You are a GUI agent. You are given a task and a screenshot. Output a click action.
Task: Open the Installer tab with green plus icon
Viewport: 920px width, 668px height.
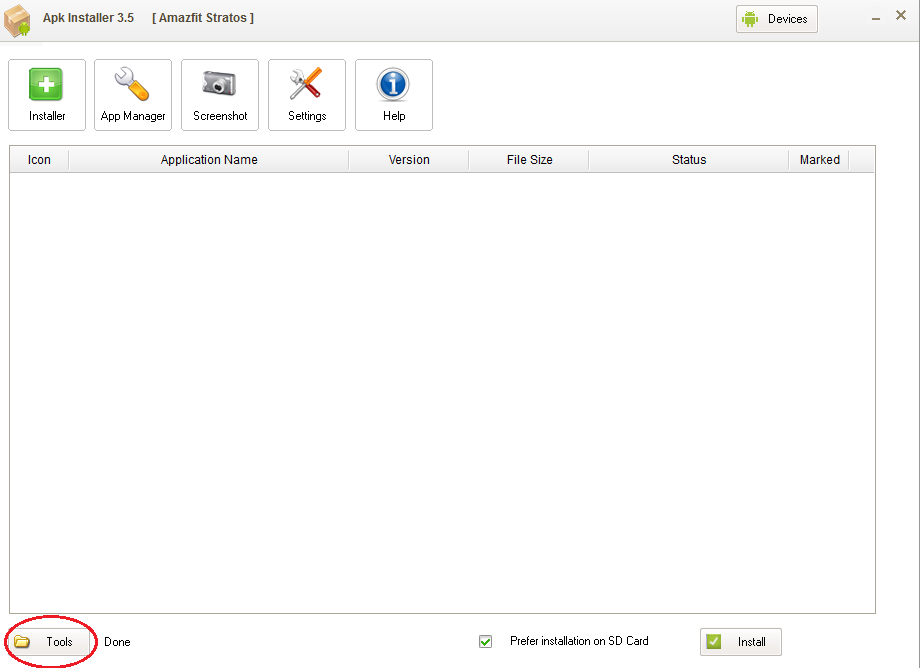pyautogui.click(x=47, y=95)
